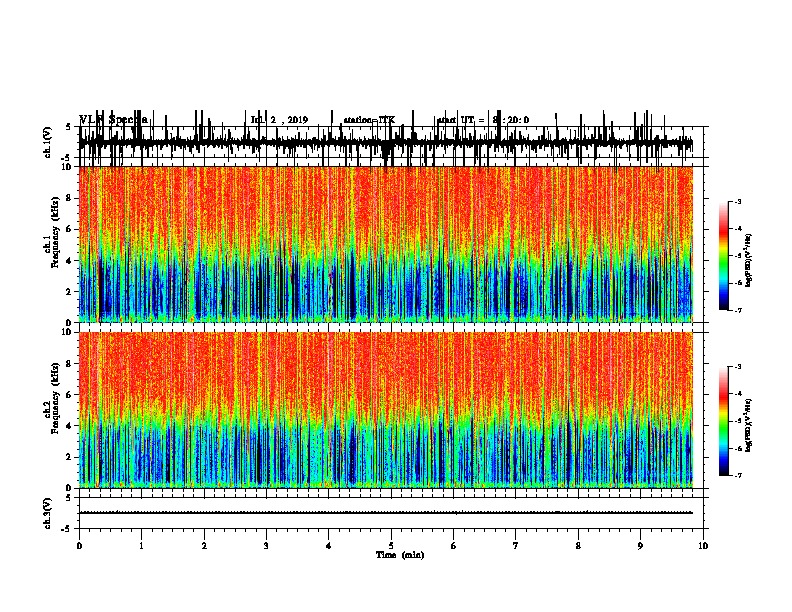Click the "-3" tick on ch.2 colorbar
This screenshot has height=612, width=792.
[x=737, y=366]
